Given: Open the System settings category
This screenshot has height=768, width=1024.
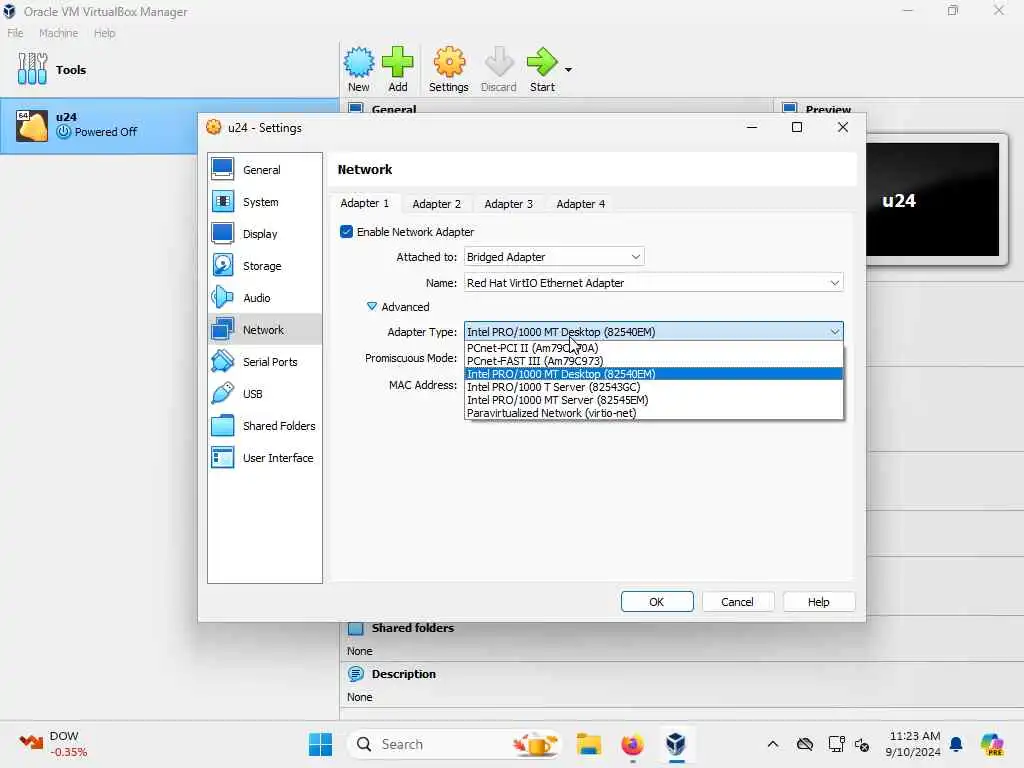Looking at the screenshot, I should click(x=265, y=202).
